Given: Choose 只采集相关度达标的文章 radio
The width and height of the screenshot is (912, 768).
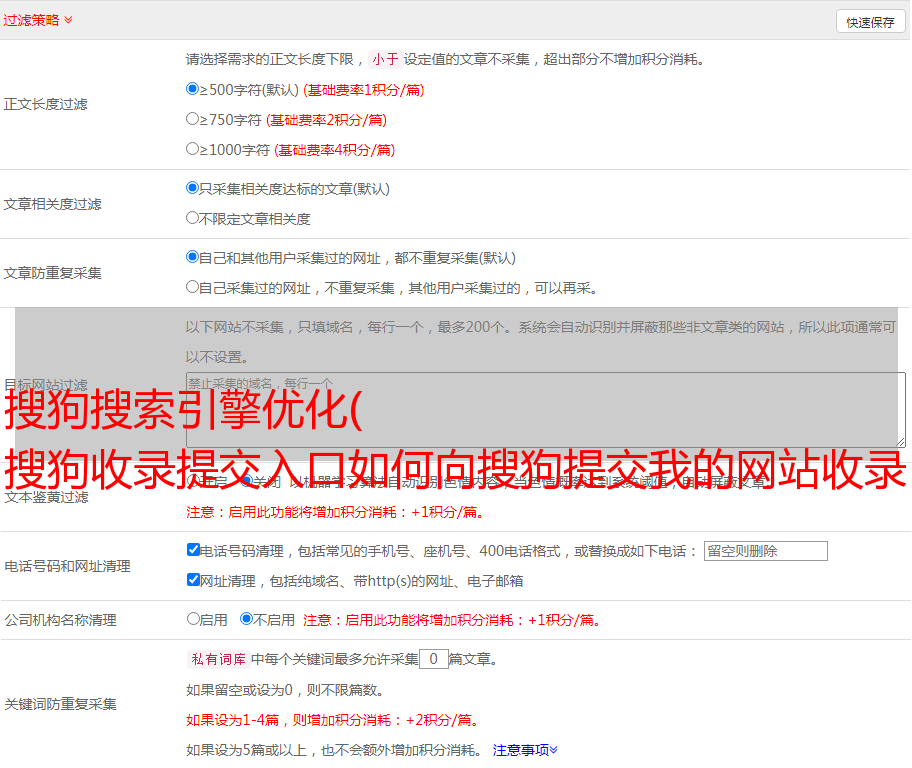Looking at the screenshot, I should coord(192,188).
